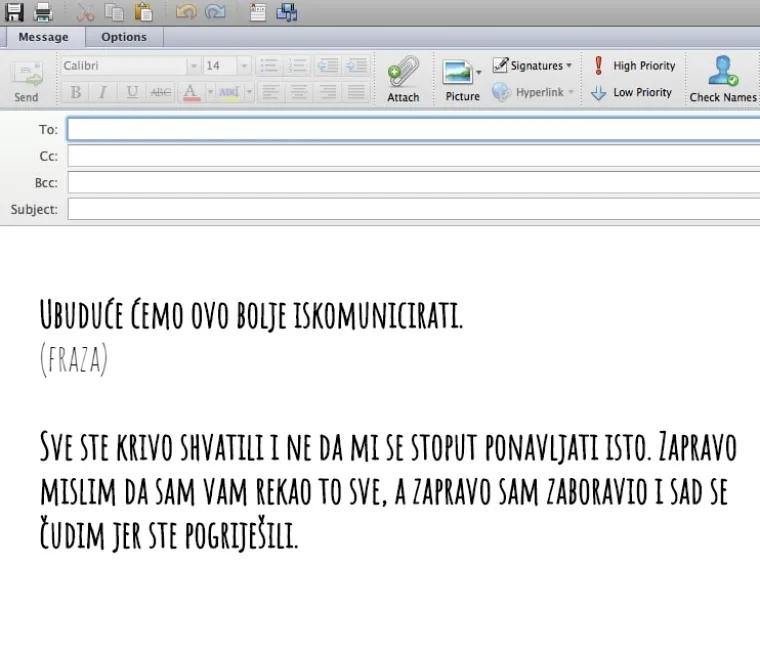The width and height of the screenshot is (760, 652).
Task: Click the Undo arrow icon
Action: (186, 12)
